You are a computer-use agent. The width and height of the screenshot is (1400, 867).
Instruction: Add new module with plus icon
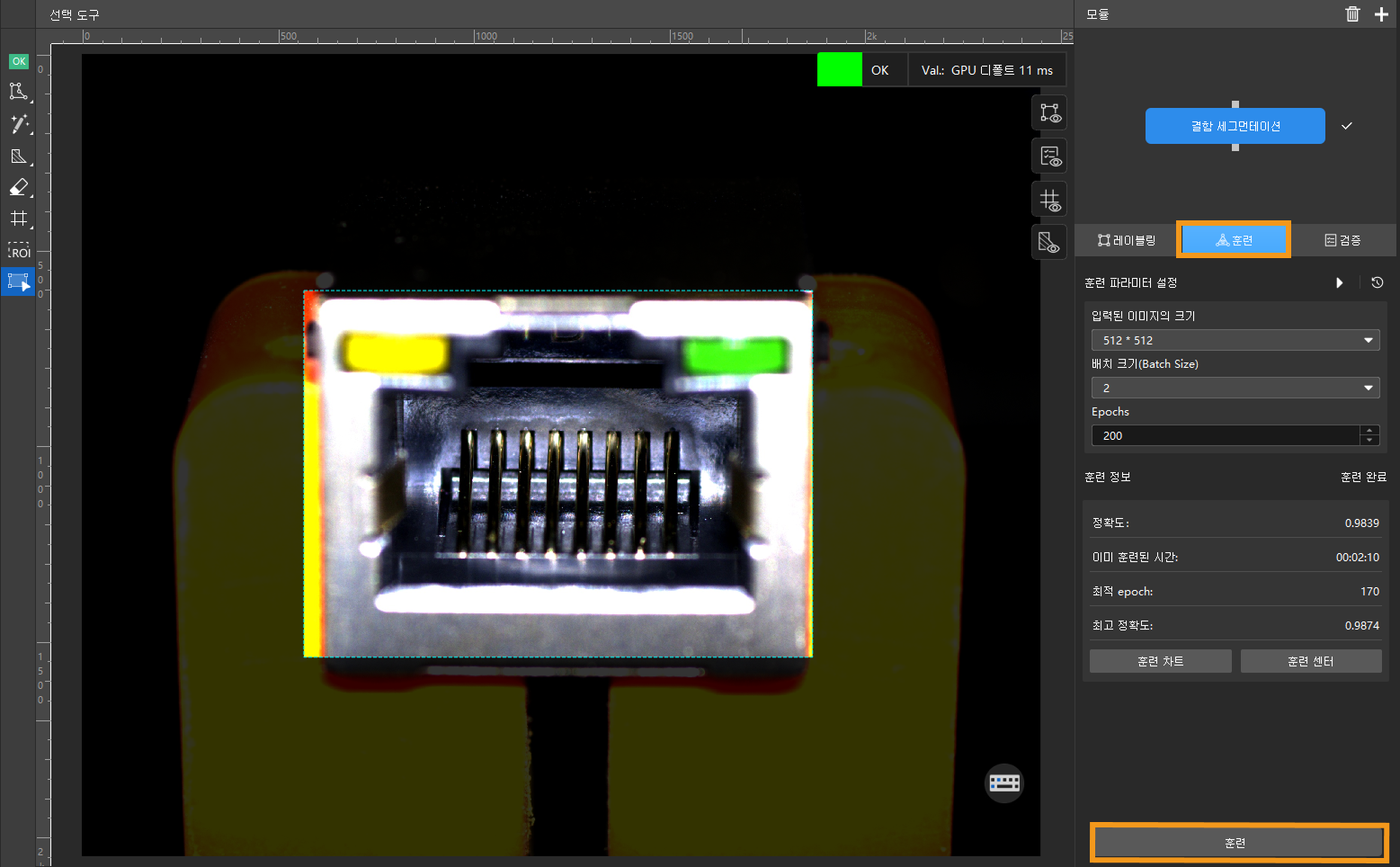coord(1381,14)
